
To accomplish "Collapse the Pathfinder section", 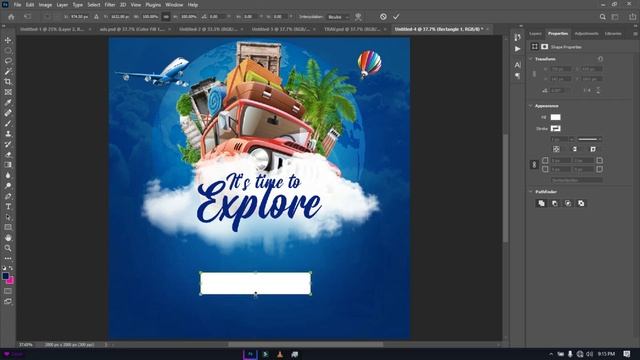I will pos(531,191).
